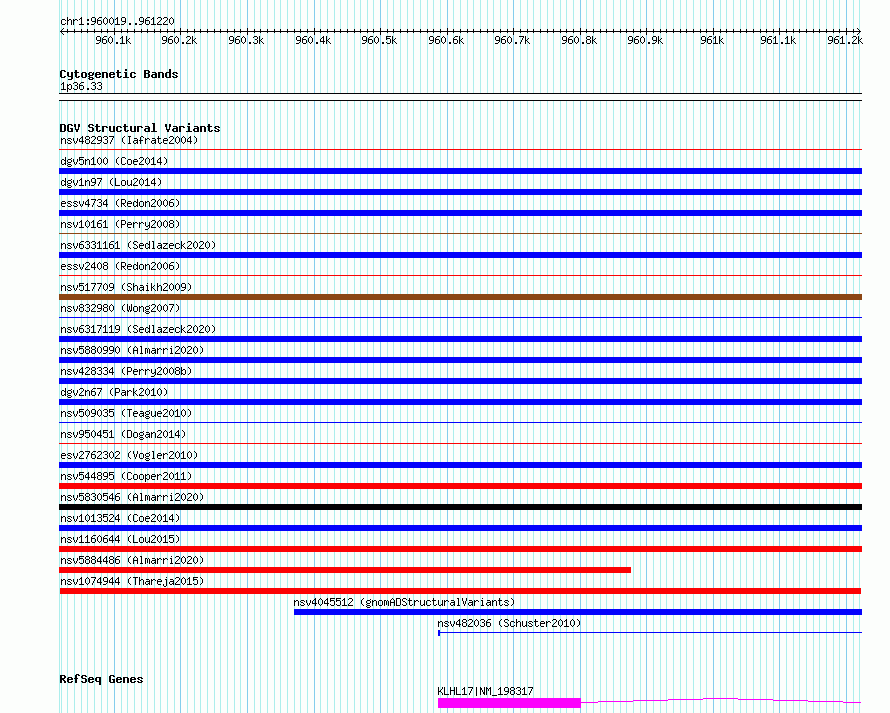Select nsv5880990 (Almarri2020) variant label
The width and height of the screenshot is (890, 713).
(132, 350)
